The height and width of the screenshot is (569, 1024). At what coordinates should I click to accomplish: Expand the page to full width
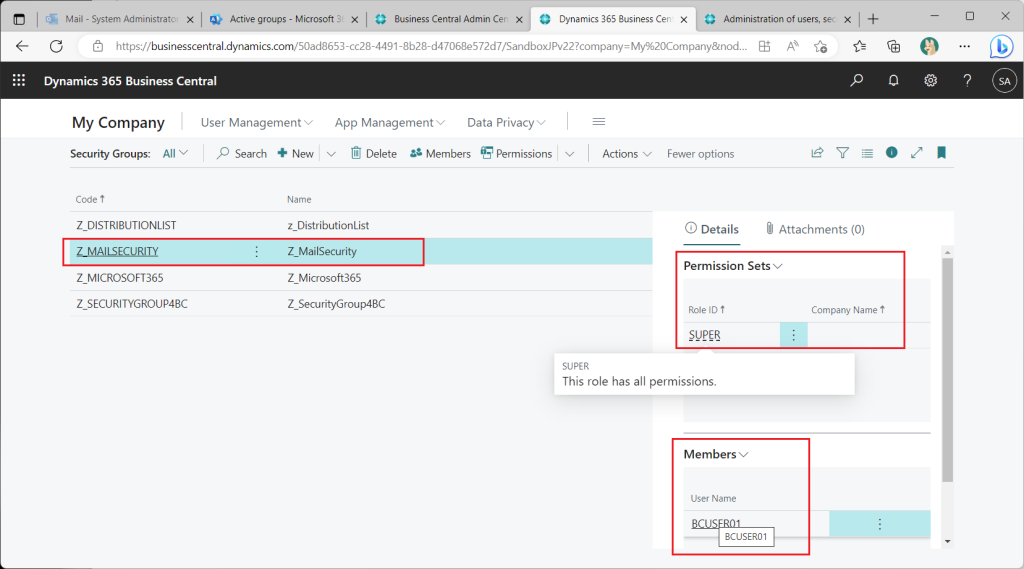(x=916, y=153)
